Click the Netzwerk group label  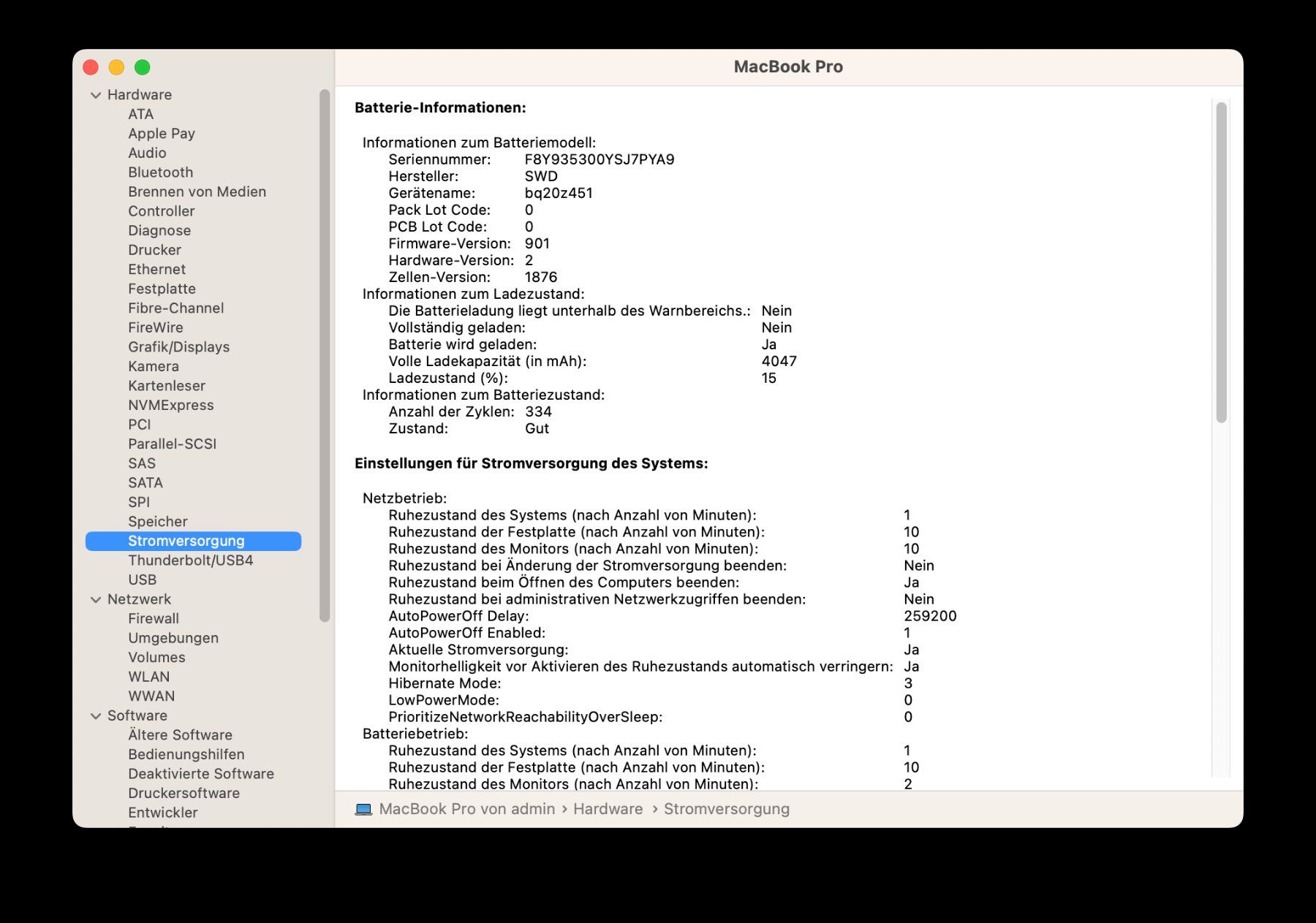tap(139, 599)
